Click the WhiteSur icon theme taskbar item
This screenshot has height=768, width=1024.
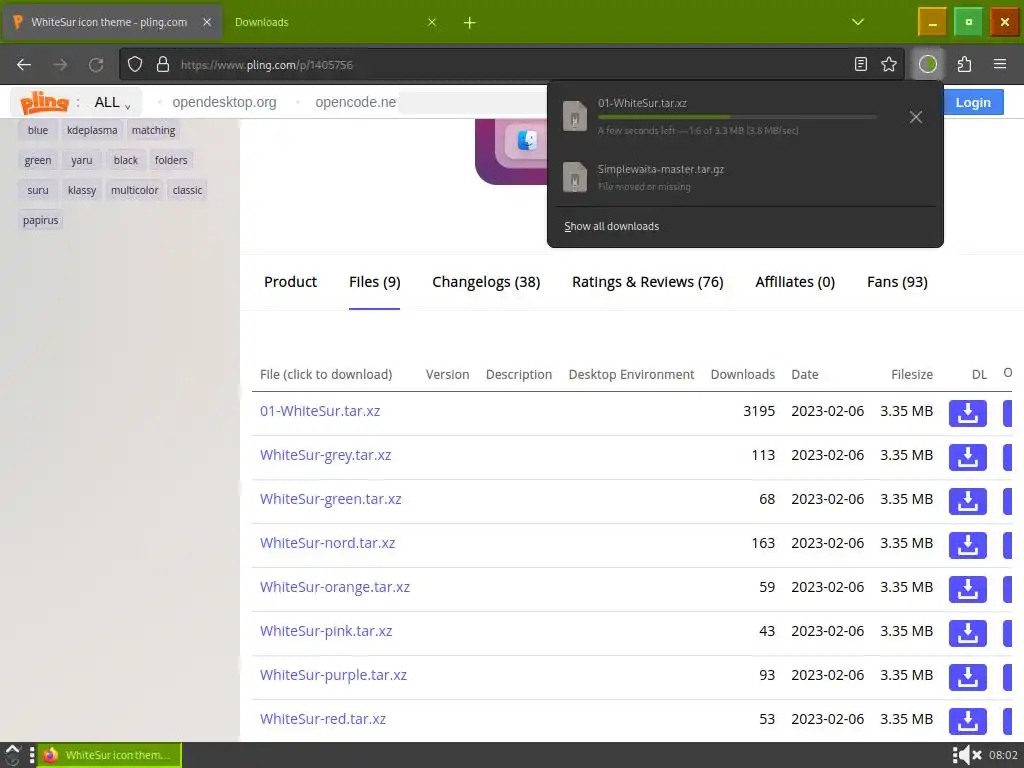[x=110, y=755]
